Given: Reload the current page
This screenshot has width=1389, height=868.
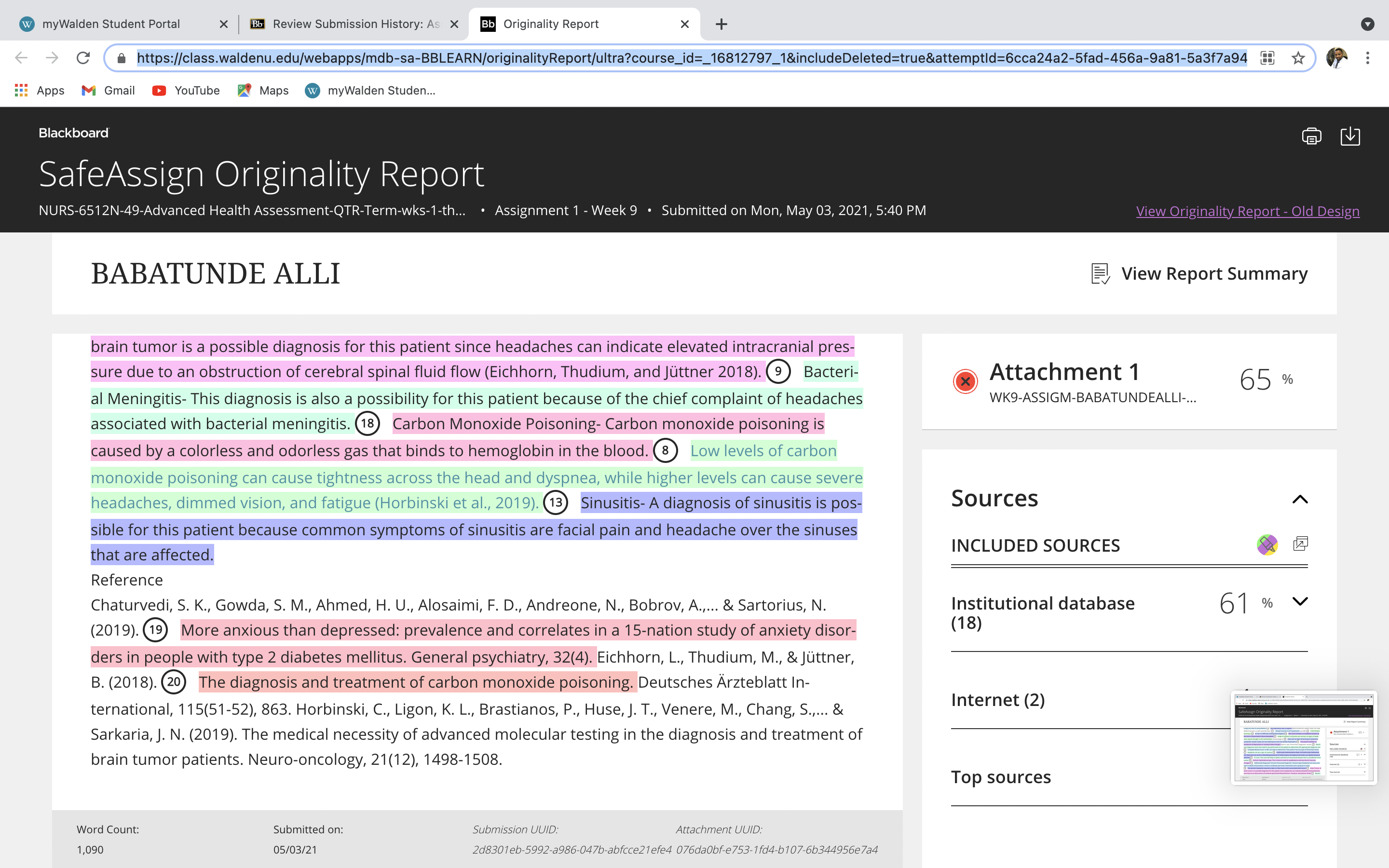Looking at the screenshot, I should coord(83,58).
